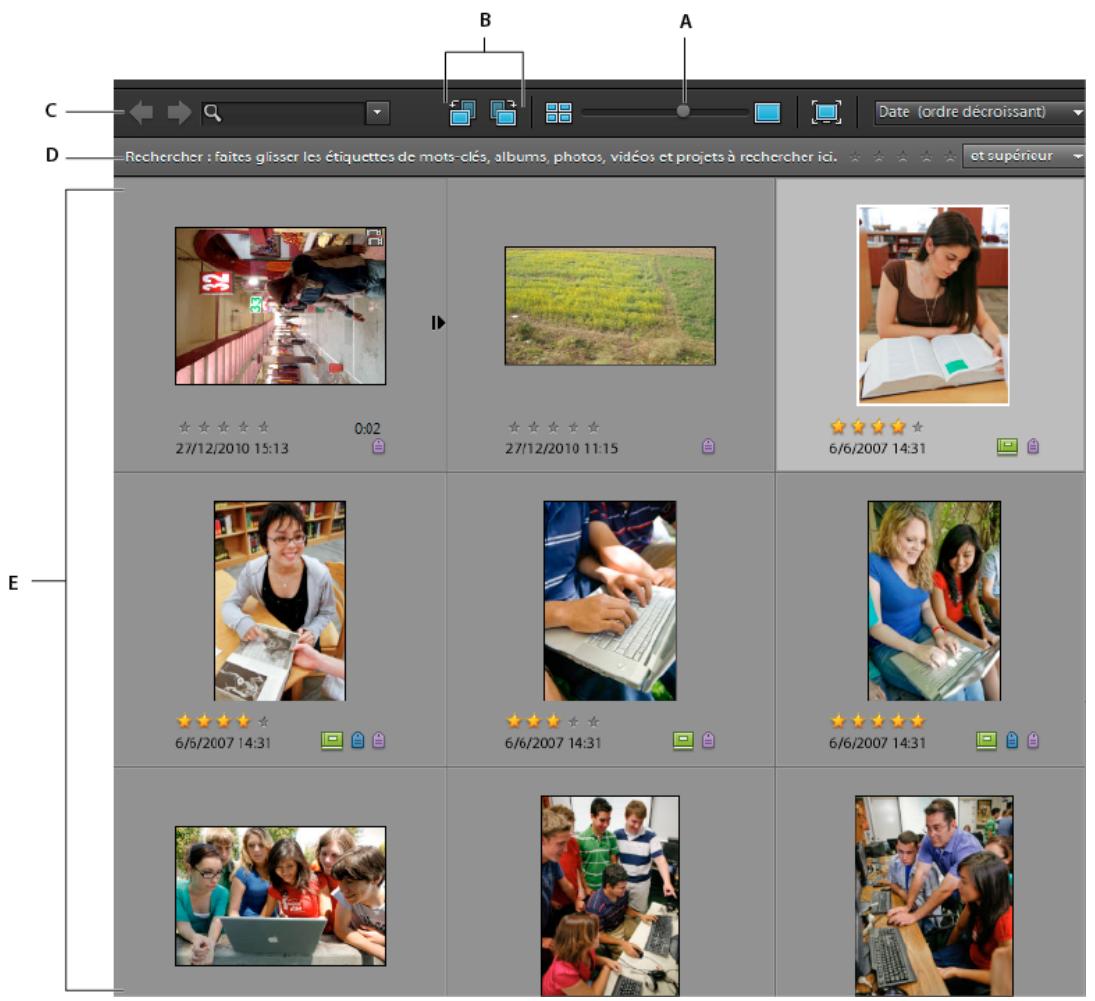Screen dimensions: 1095x1001
Task: Open full screen view icon
Action: tap(826, 112)
